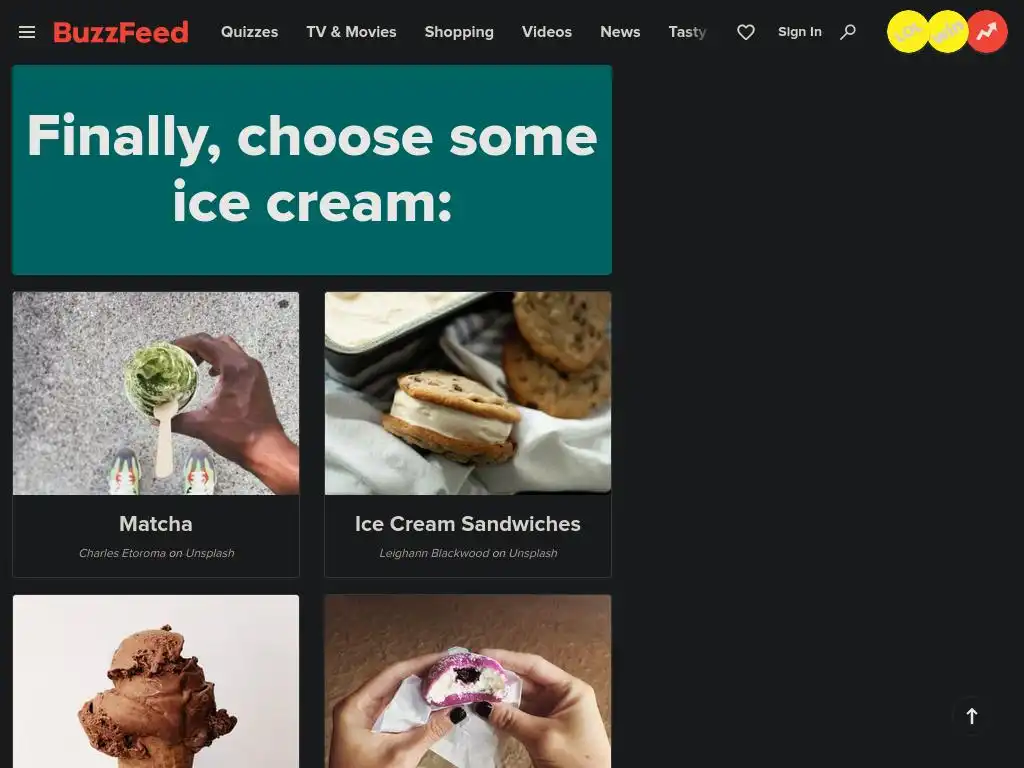Click the red trending arrow badge
This screenshot has height=768, width=1024.
(x=987, y=31)
